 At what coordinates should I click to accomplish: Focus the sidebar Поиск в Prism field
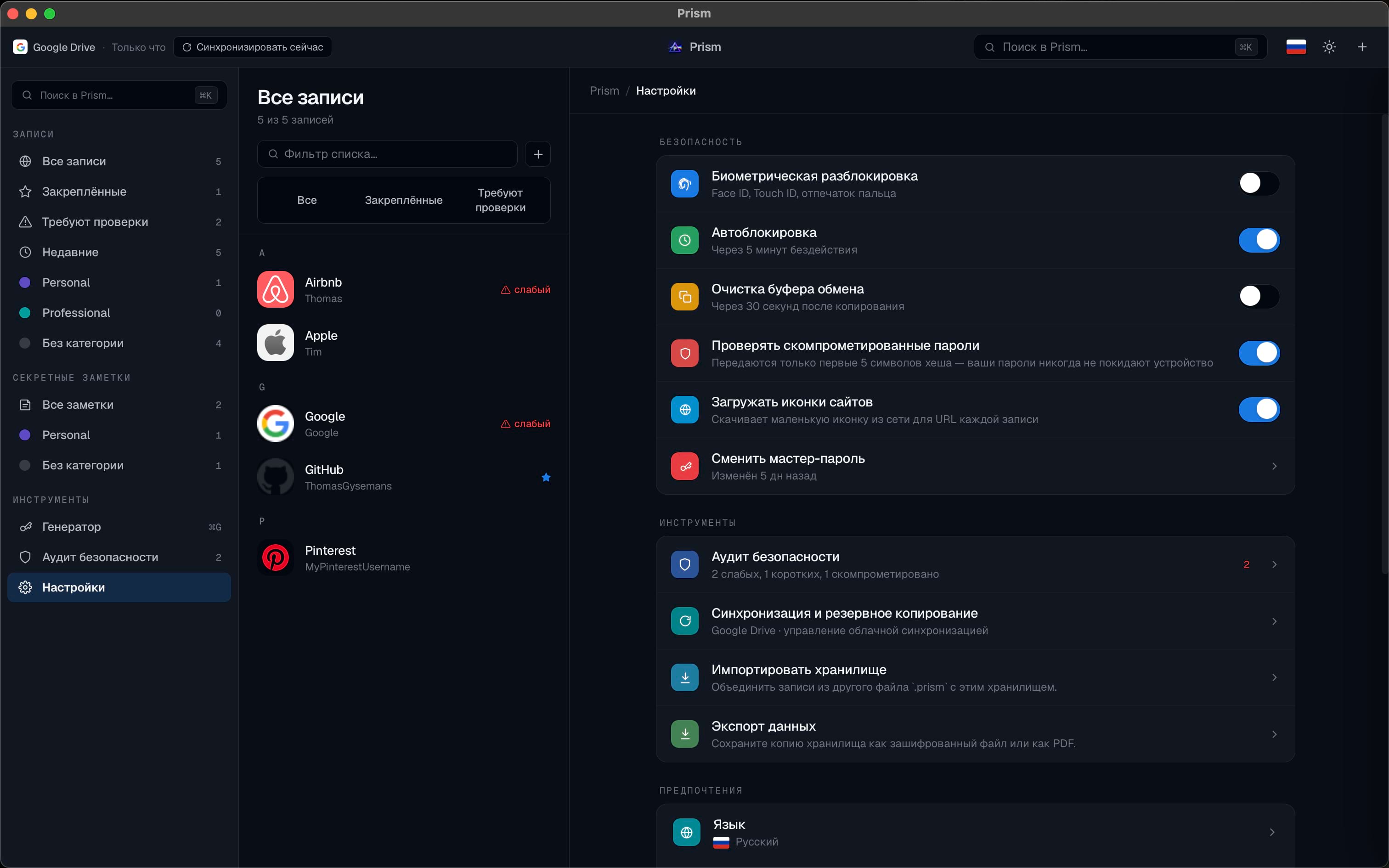tap(119, 96)
